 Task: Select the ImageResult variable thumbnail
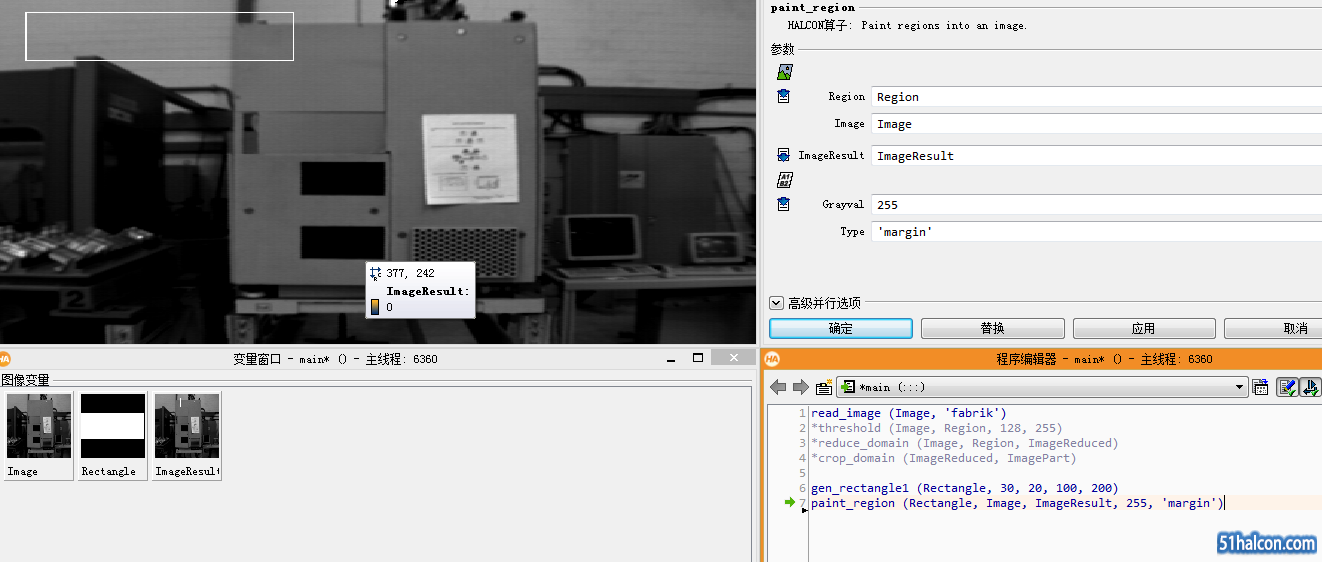pos(187,435)
